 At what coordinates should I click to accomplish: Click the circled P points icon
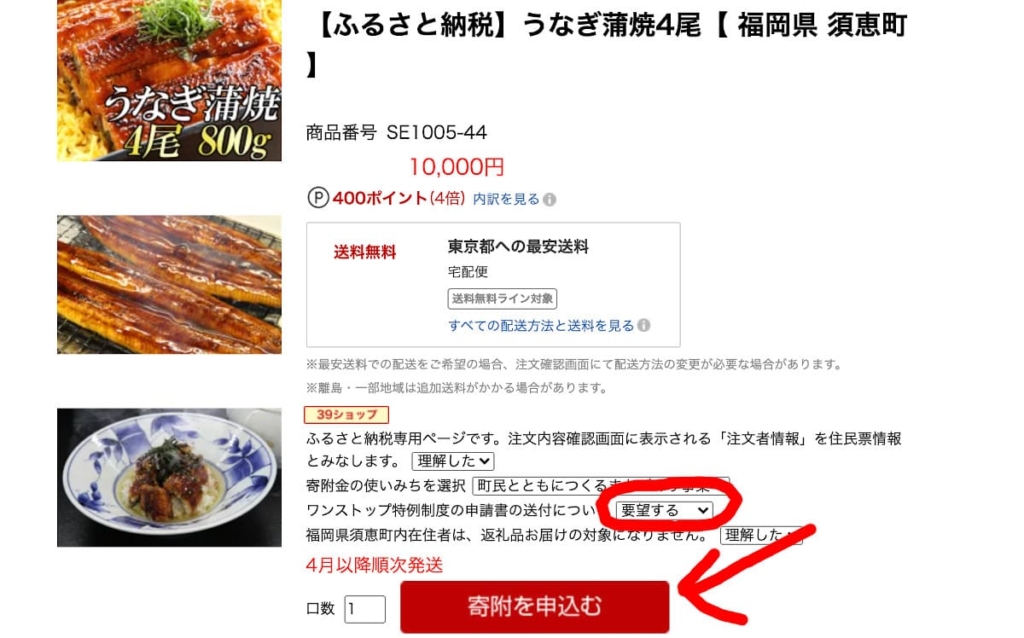pyautogui.click(x=318, y=198)
